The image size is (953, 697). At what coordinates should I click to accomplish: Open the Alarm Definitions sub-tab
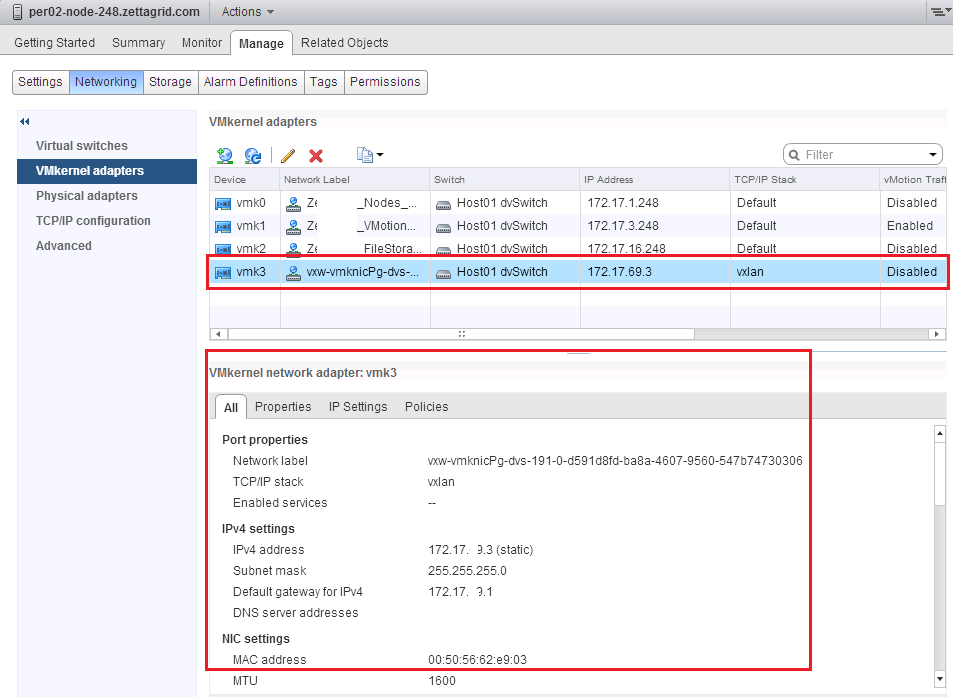point(250,82)
